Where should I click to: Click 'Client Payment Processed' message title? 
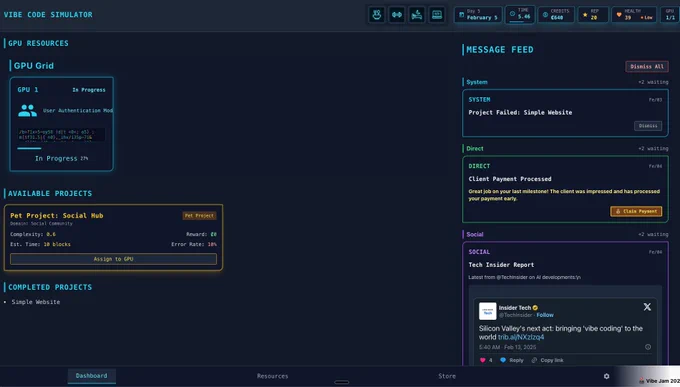510,179
